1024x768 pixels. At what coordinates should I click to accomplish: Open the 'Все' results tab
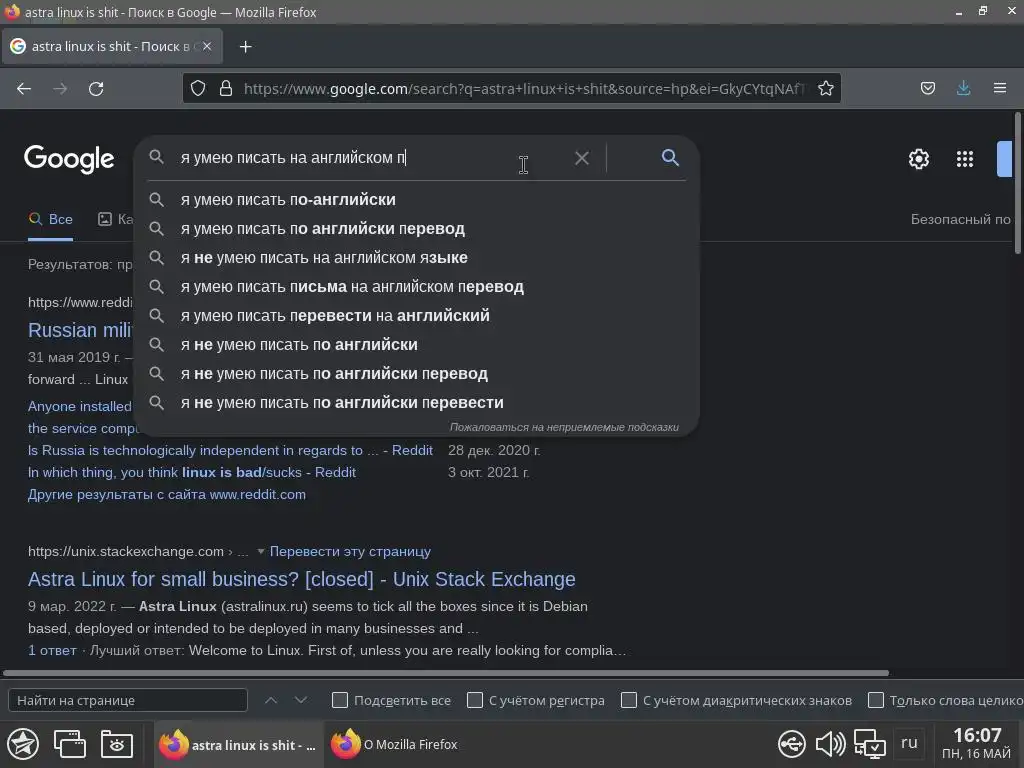coord(50,219)
